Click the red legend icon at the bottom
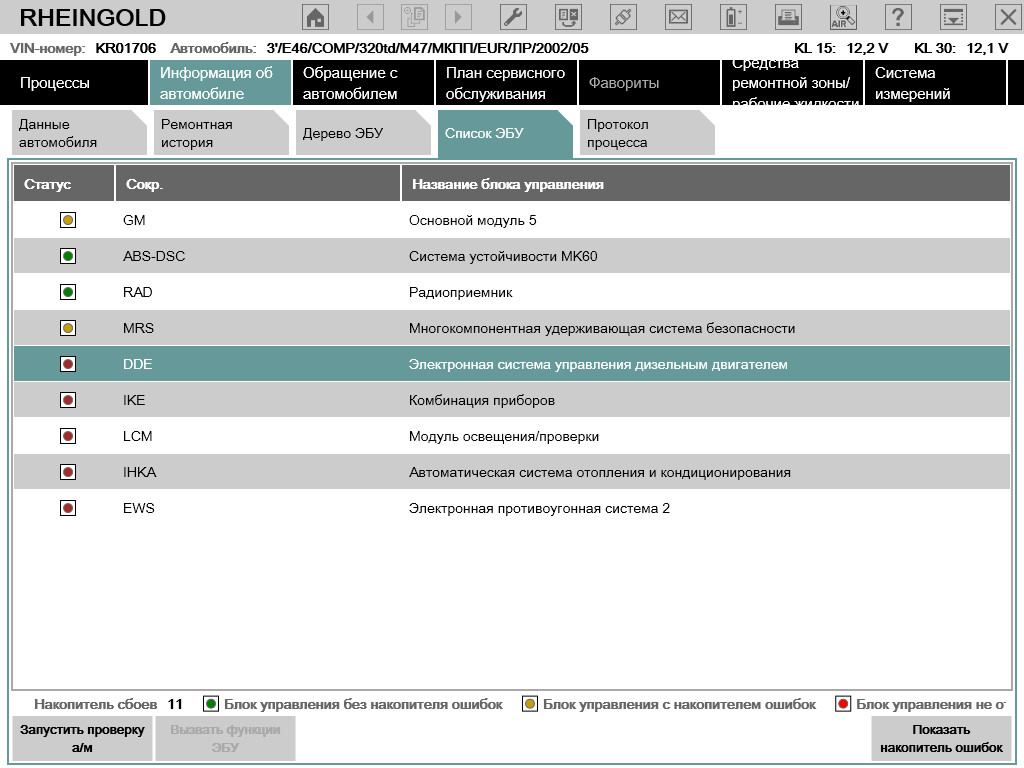1024x768 pixels. coord(843,704)
